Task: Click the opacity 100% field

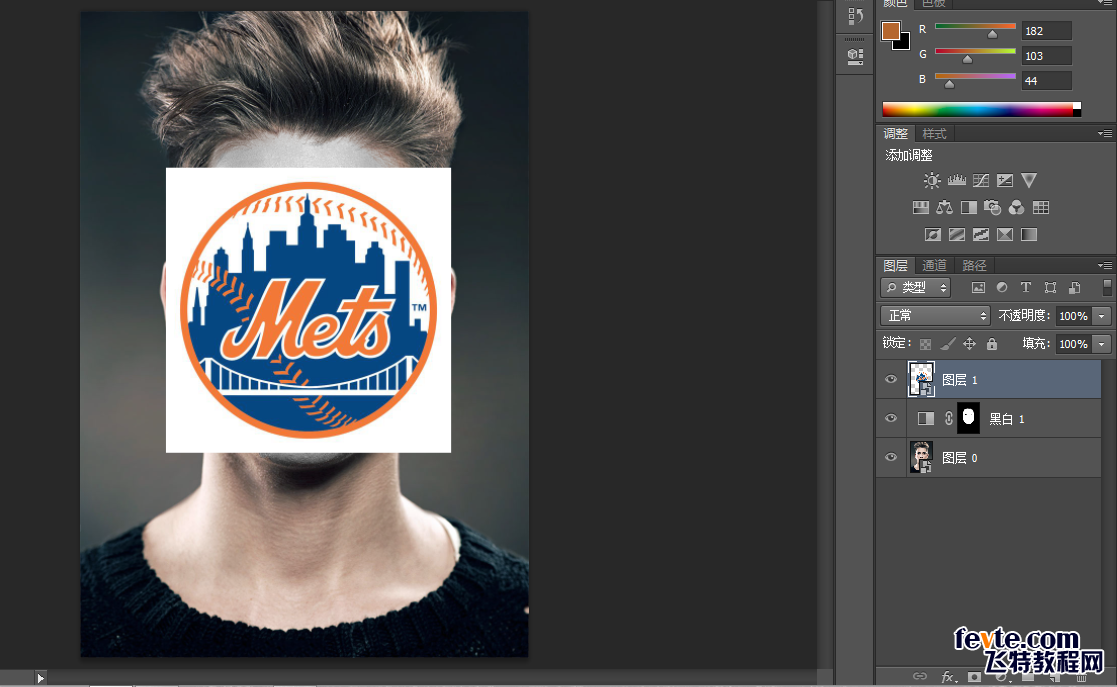Action: point(1074,316)
